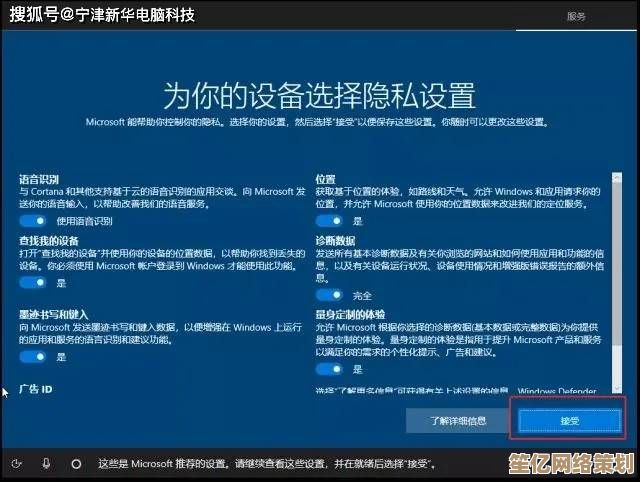The height and width of the screenshot is (482, 640).
Task: Click the 墨迹书写和键入 section heading
Action: coord(53,315)
